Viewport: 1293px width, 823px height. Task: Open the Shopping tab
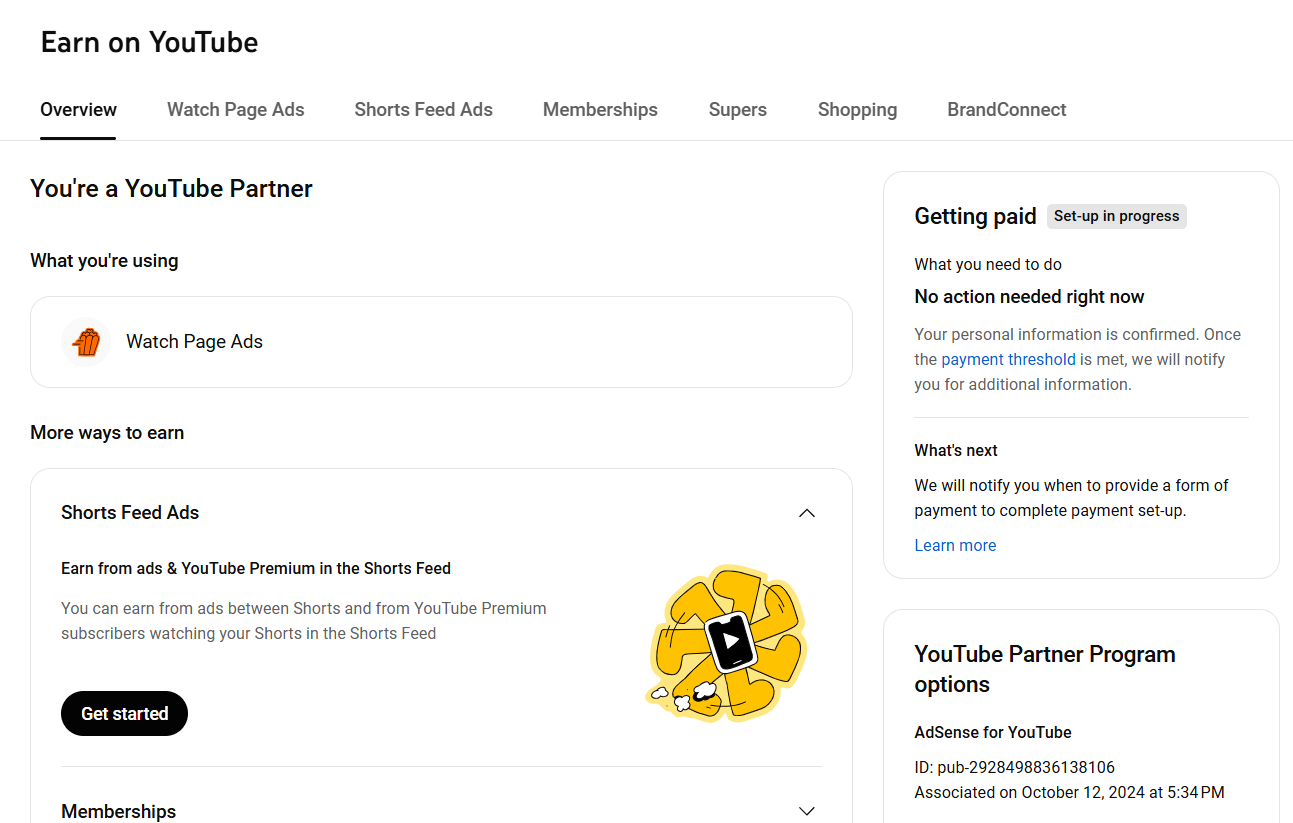click(x=857, y=110)
